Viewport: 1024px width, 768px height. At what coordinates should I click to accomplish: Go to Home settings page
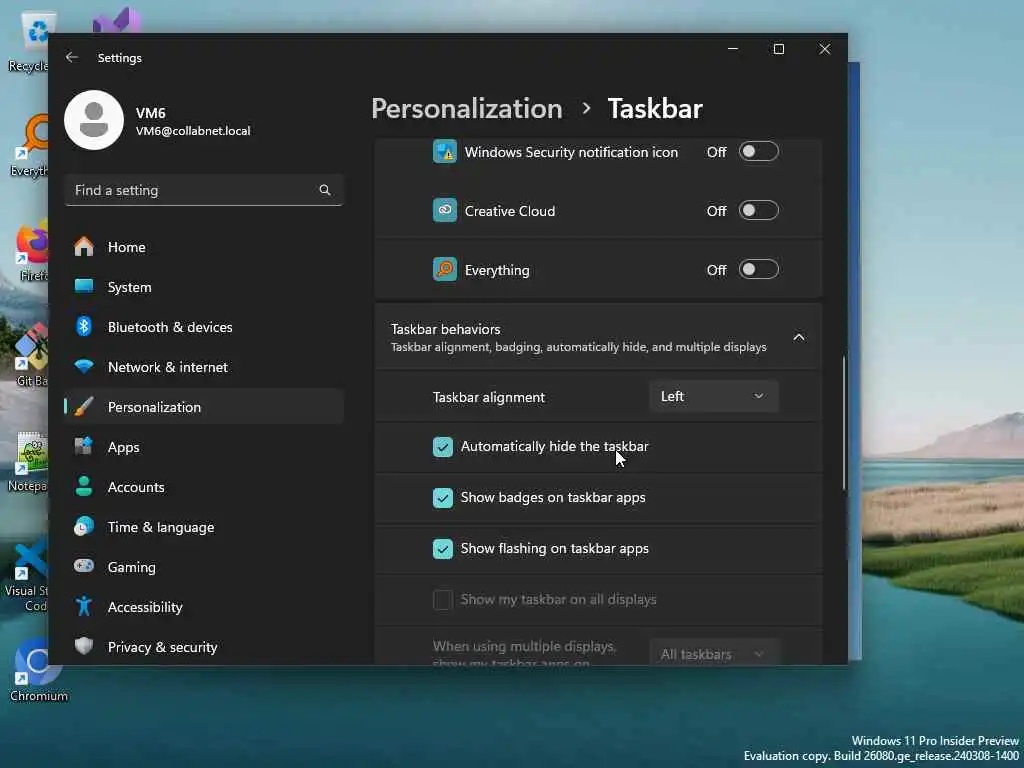pyautogui.click(x=204, y=247)
